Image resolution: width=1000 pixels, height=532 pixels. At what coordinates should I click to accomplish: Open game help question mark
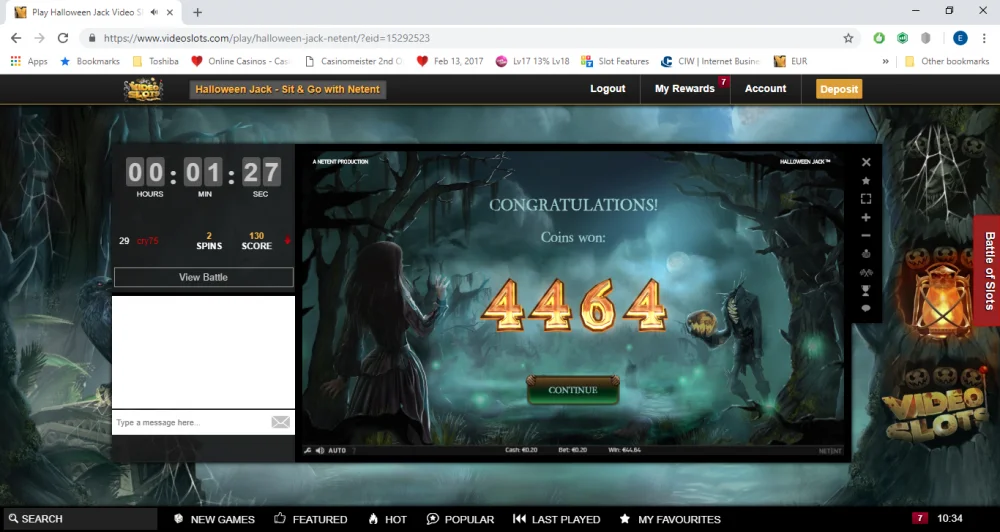(x=354, y=450)
